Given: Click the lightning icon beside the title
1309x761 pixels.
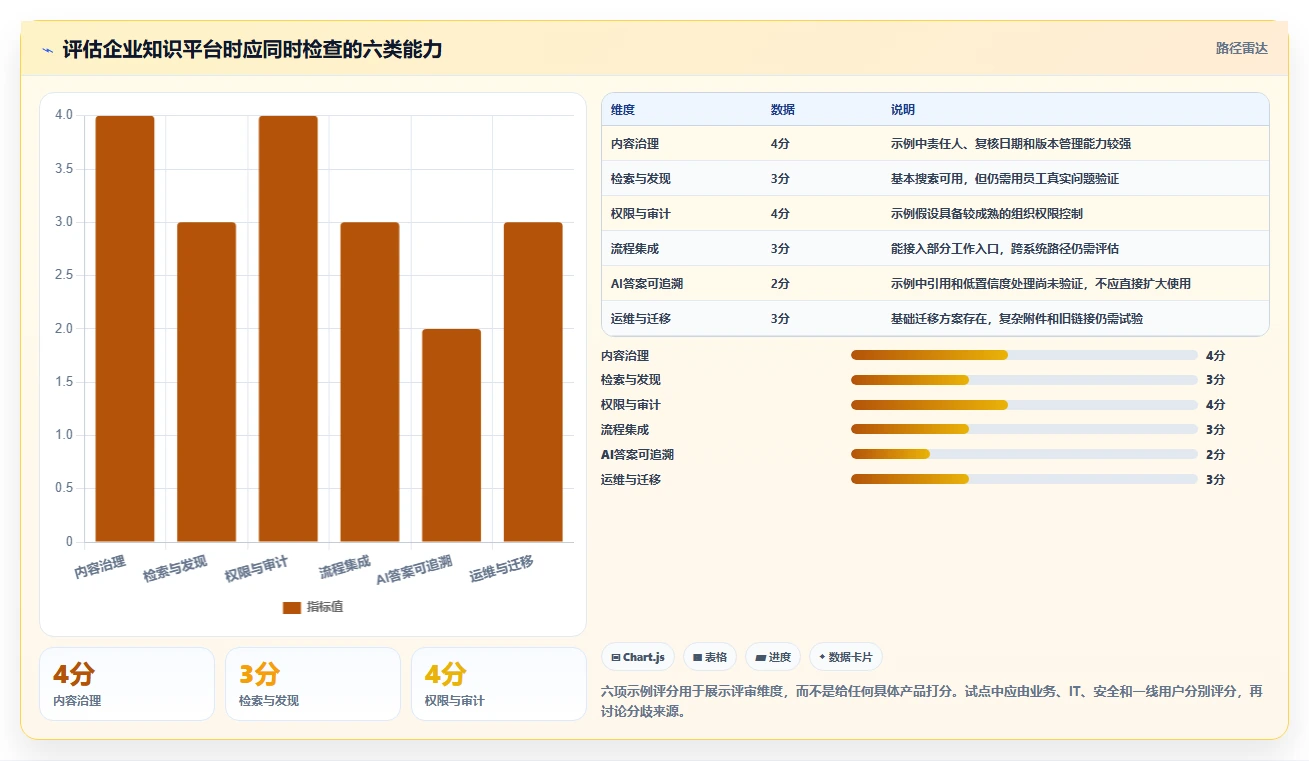Looking at the screenshot, I should (x=47, y=50).
